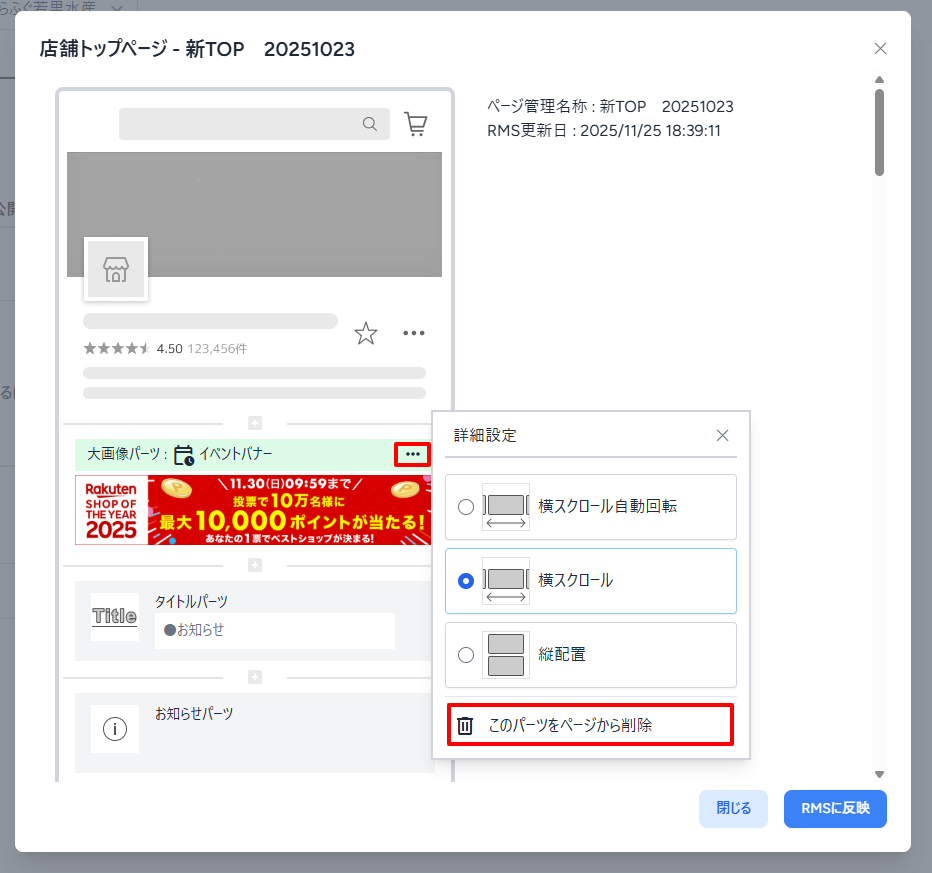Click the plus inserter above 大画像パーツ

[x=255, y=423]
